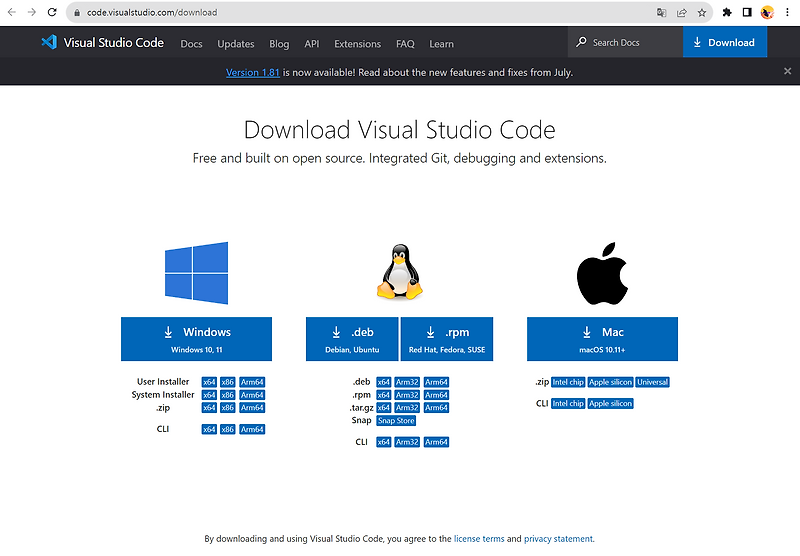Click the padlock site info icon
800x556 pixels.
pyautogui.click(x=77, y=13)
